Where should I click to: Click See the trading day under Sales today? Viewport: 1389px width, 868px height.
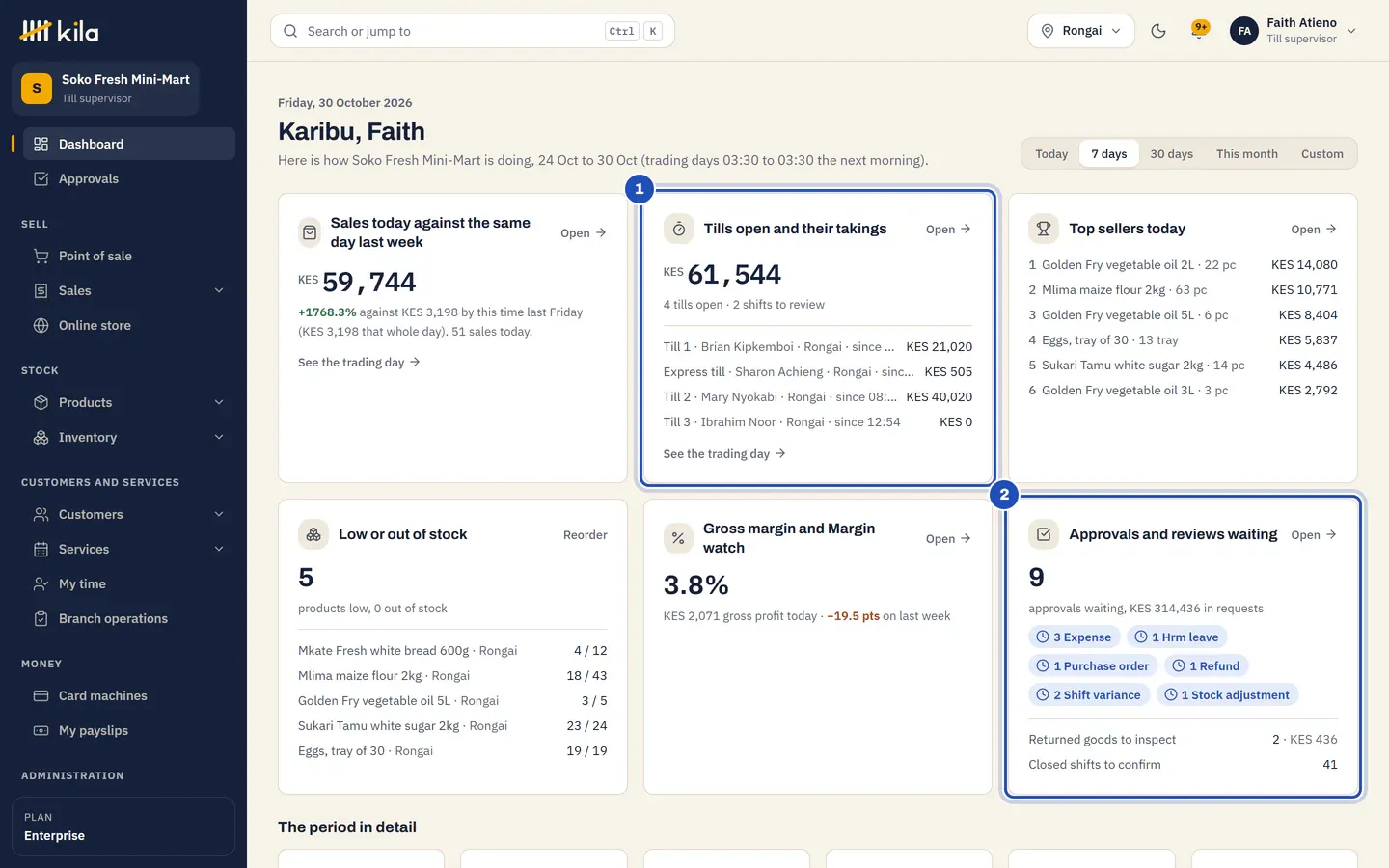(x=359, y=363)
